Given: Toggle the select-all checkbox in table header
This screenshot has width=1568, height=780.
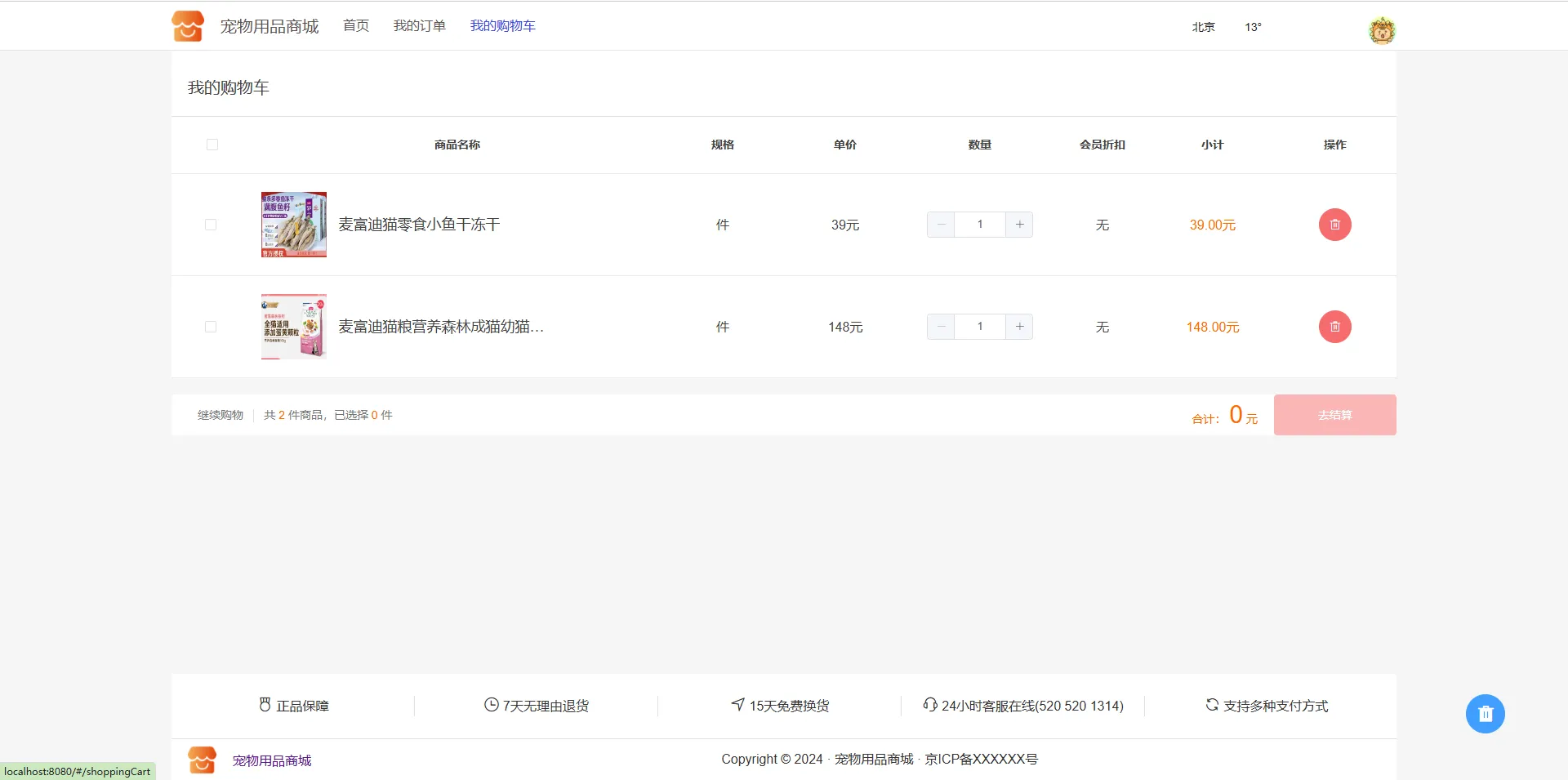Looking at the screenshot, I should (212, 145).
